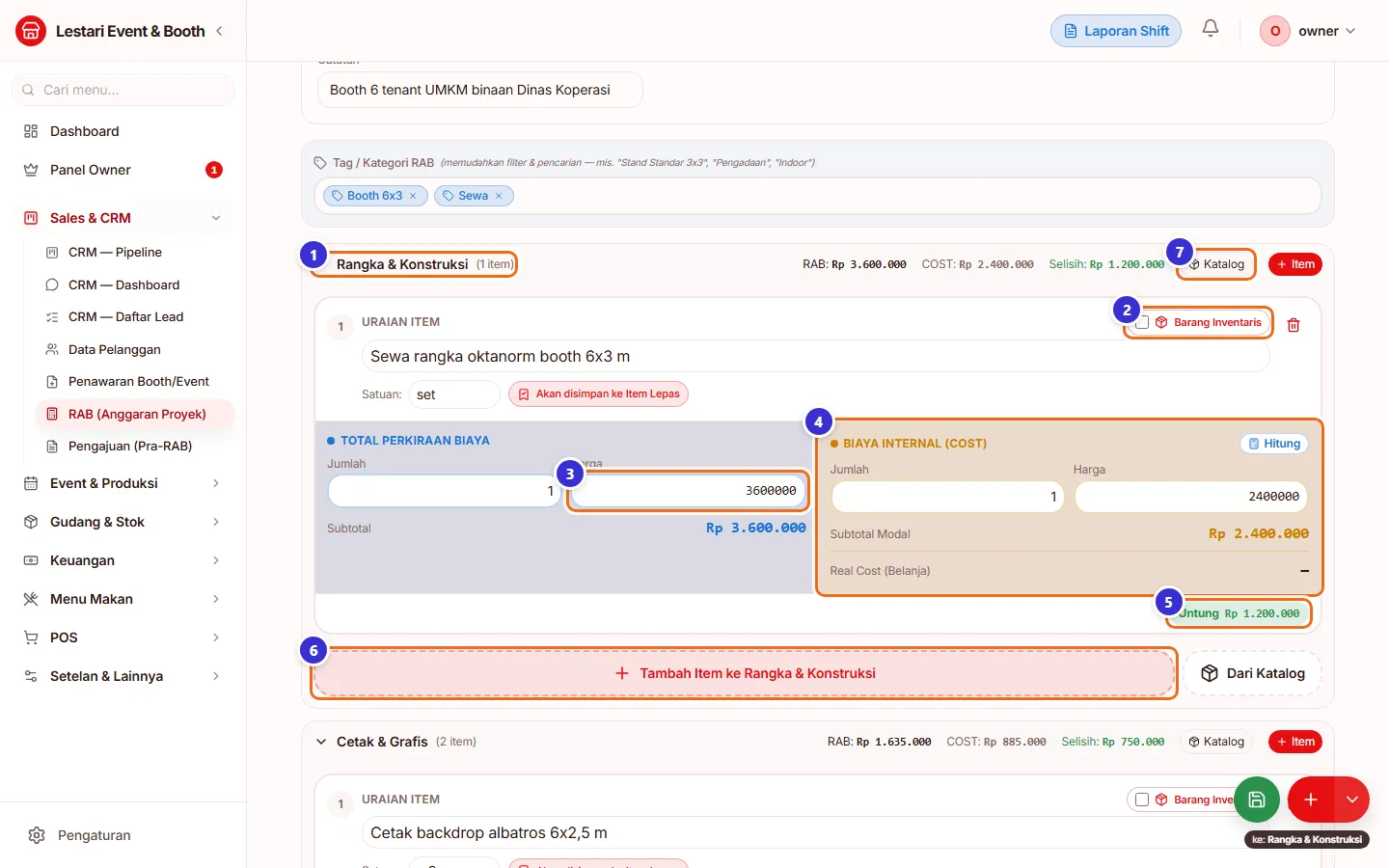Expand the Menu Makan section

pos(123,599)
